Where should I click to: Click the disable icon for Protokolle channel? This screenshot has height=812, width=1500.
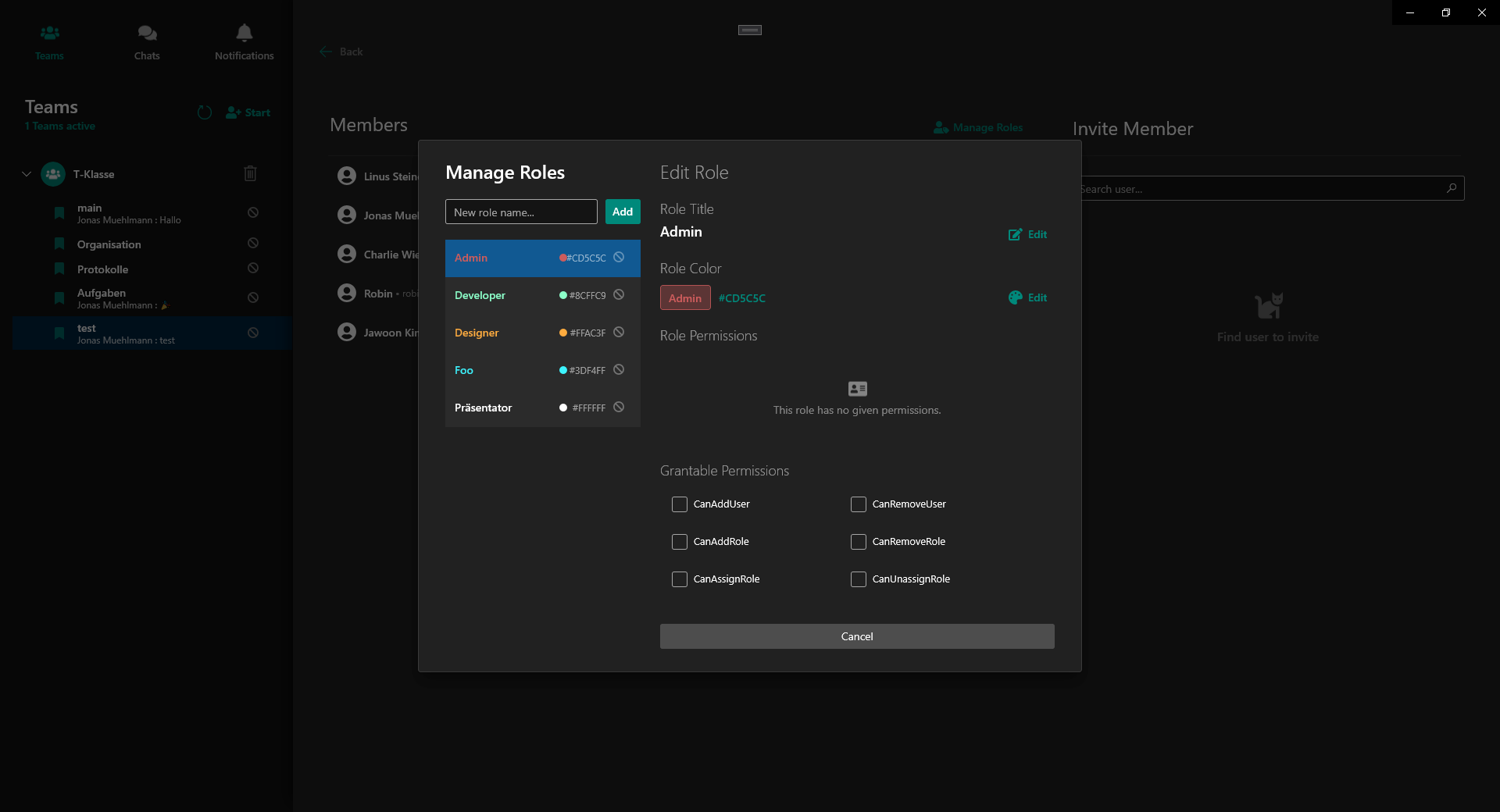coord(253,269)
